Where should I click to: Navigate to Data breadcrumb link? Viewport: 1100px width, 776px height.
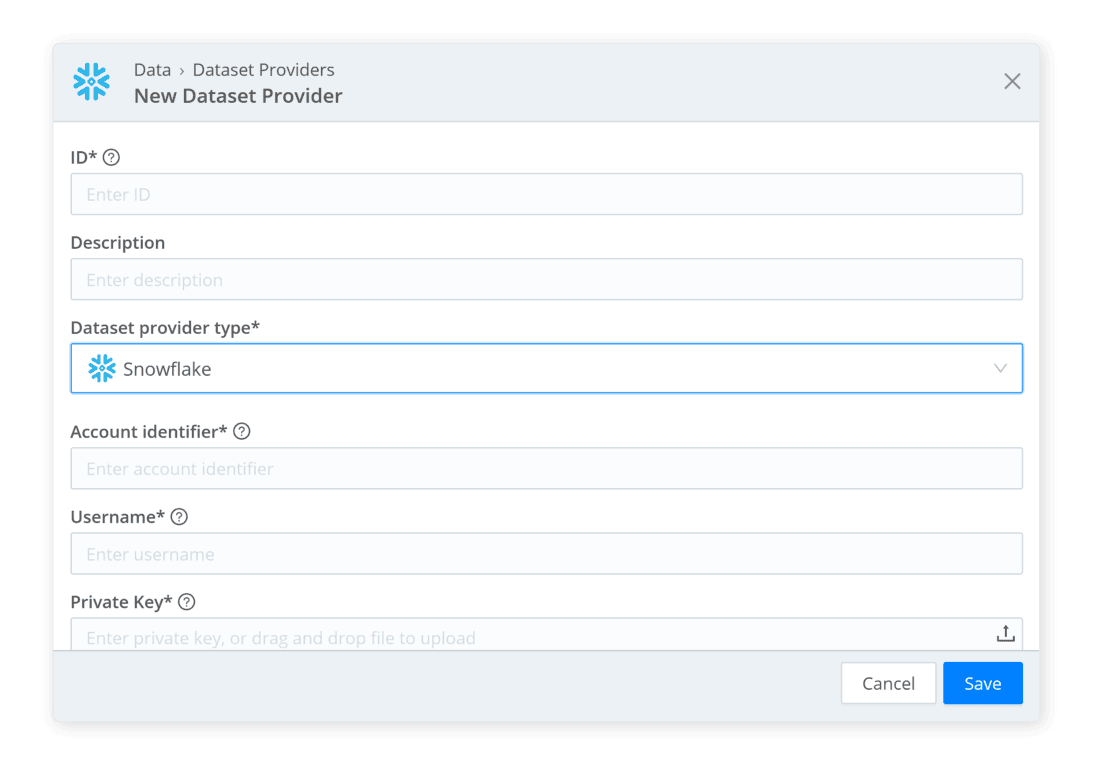point(152,69)
